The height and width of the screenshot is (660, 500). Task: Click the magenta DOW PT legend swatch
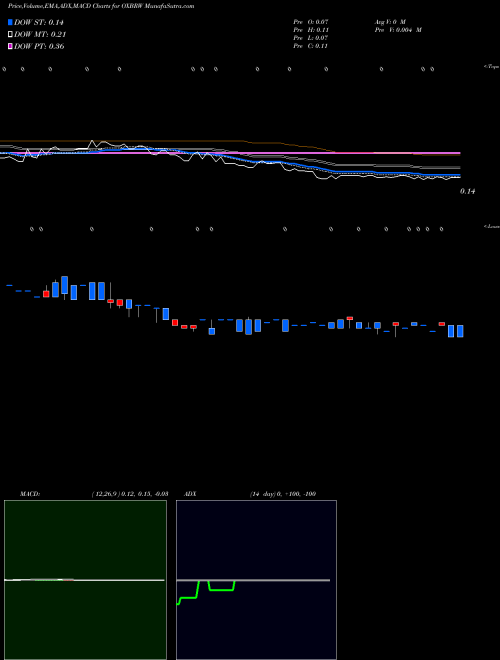point(10,46)
